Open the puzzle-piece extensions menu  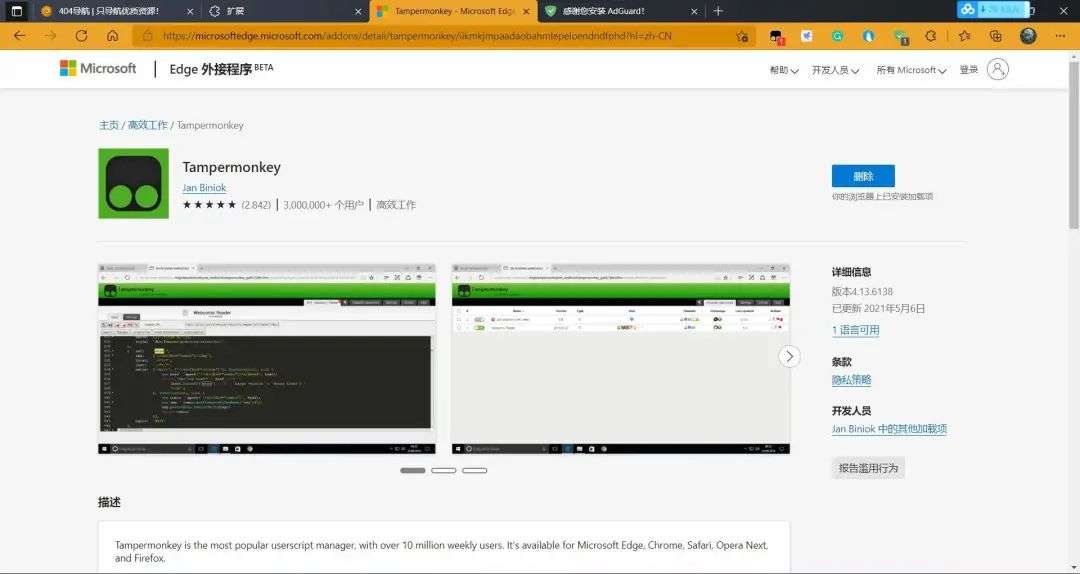pyautogui.click(x=931, y=36)
